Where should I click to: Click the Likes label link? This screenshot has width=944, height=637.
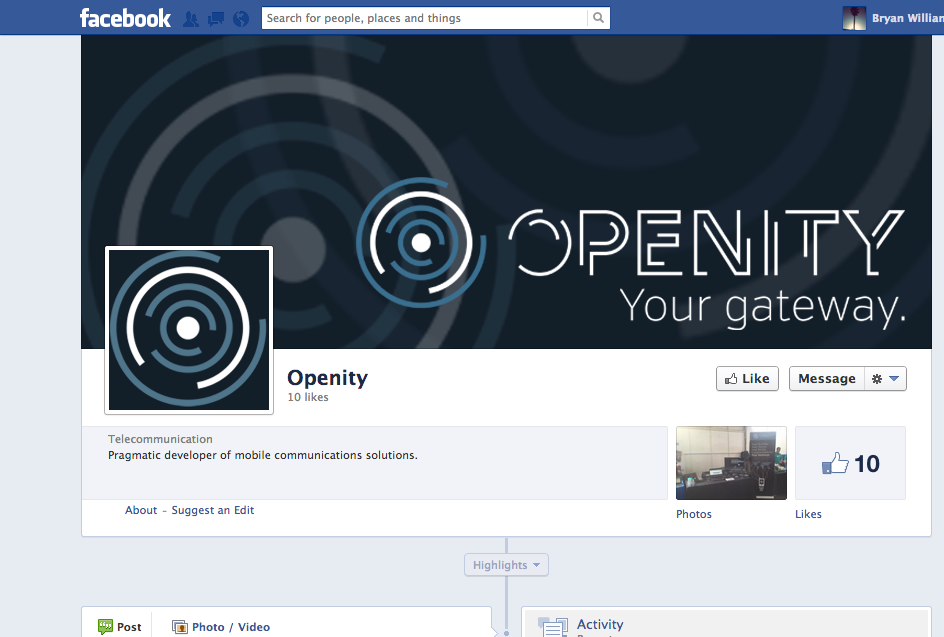pos(808,514)
